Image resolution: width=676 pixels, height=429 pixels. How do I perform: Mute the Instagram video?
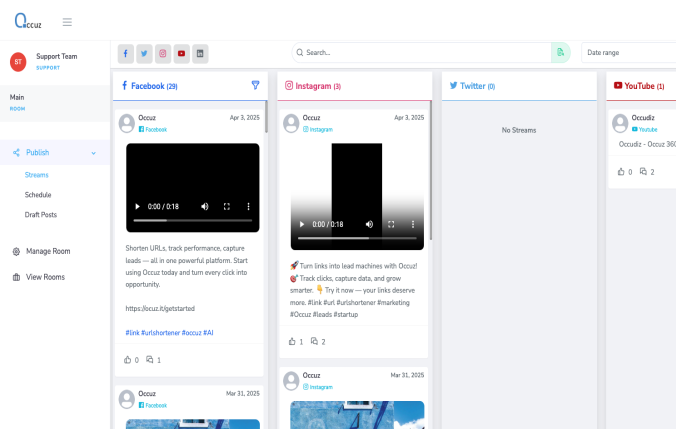[369, 225]
